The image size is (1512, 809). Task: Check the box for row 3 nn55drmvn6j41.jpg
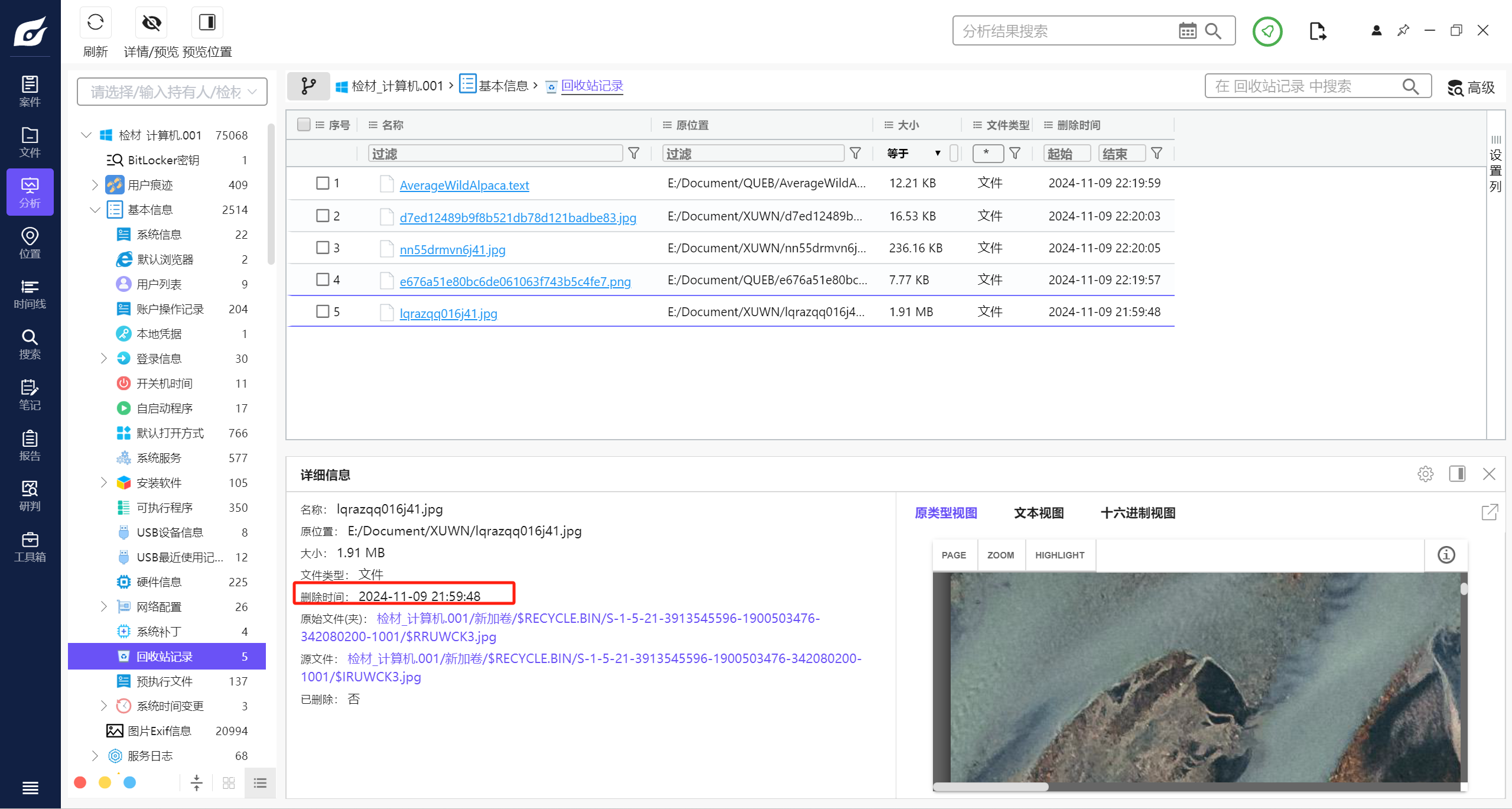pos(323,248)
